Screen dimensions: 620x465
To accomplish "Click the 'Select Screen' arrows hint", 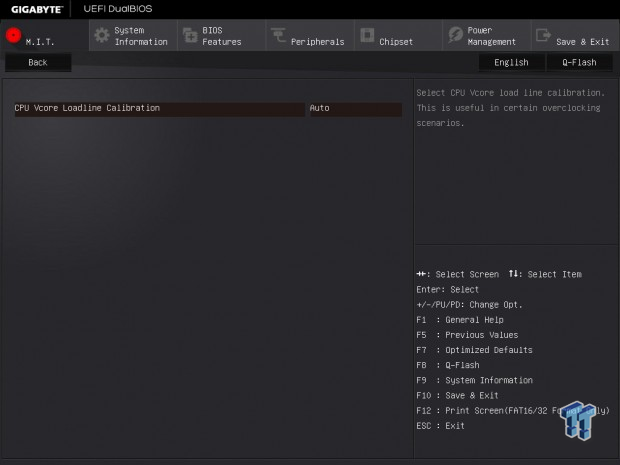I will (x=458, y=274).
